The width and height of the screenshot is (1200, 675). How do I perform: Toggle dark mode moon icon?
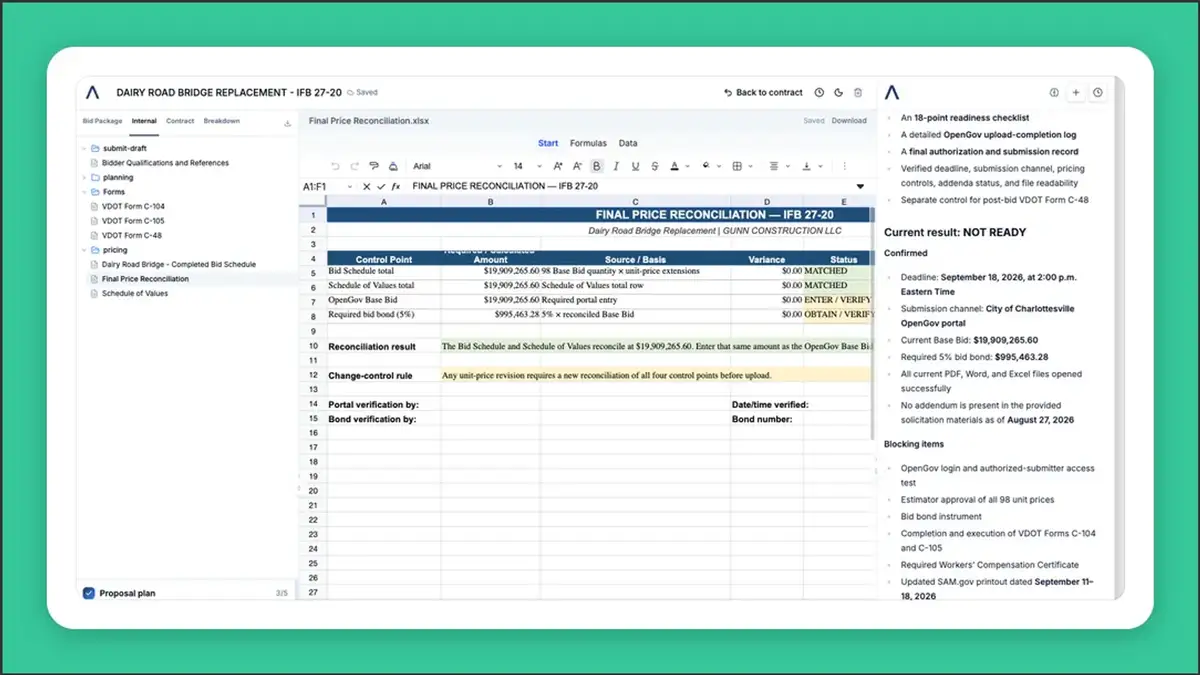(x=838, y=92)
